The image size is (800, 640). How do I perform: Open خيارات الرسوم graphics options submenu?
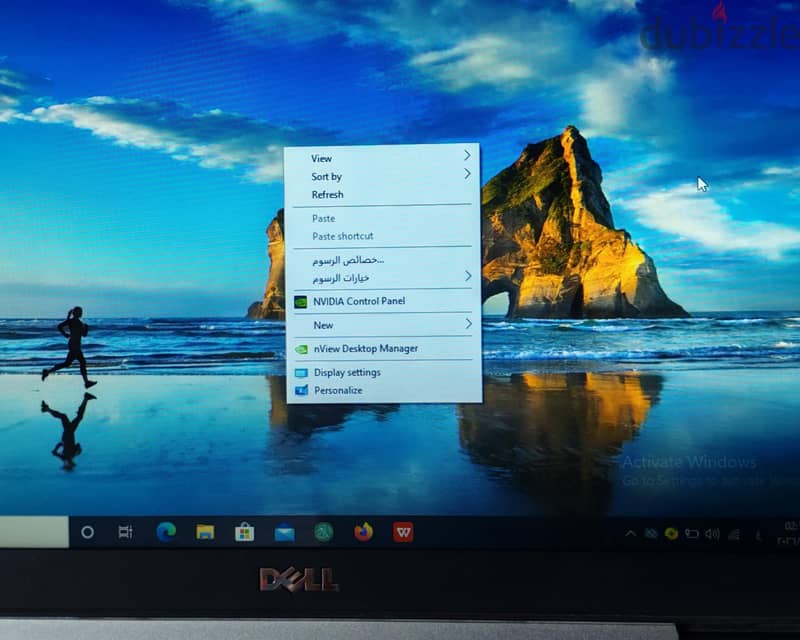pos(383,278)
